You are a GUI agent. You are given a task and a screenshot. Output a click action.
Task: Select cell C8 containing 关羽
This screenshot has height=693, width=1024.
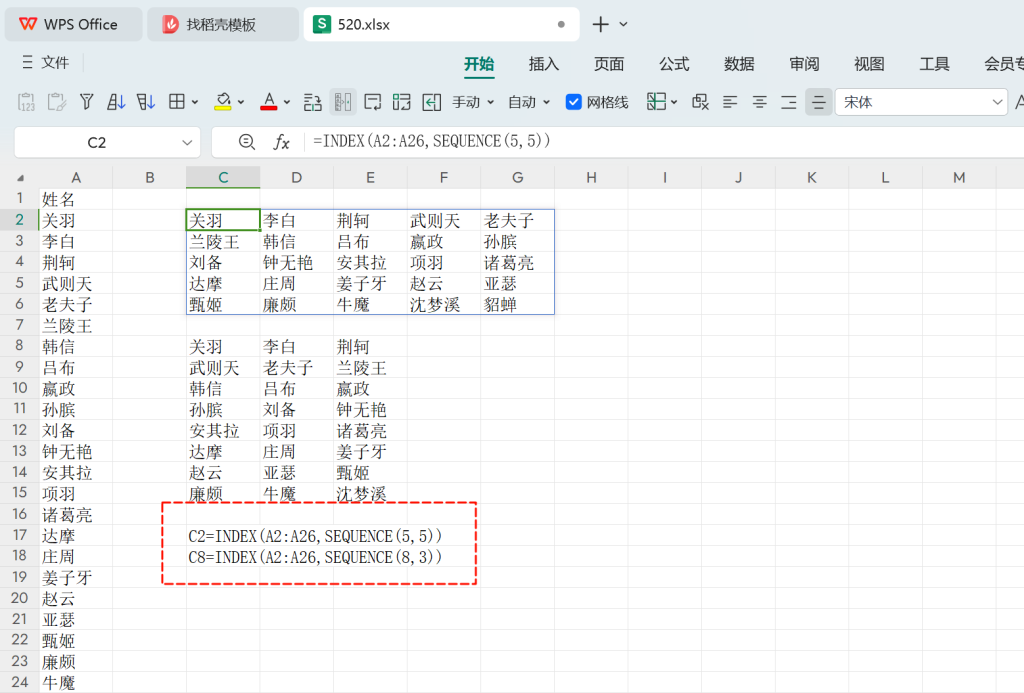point(223,346)
